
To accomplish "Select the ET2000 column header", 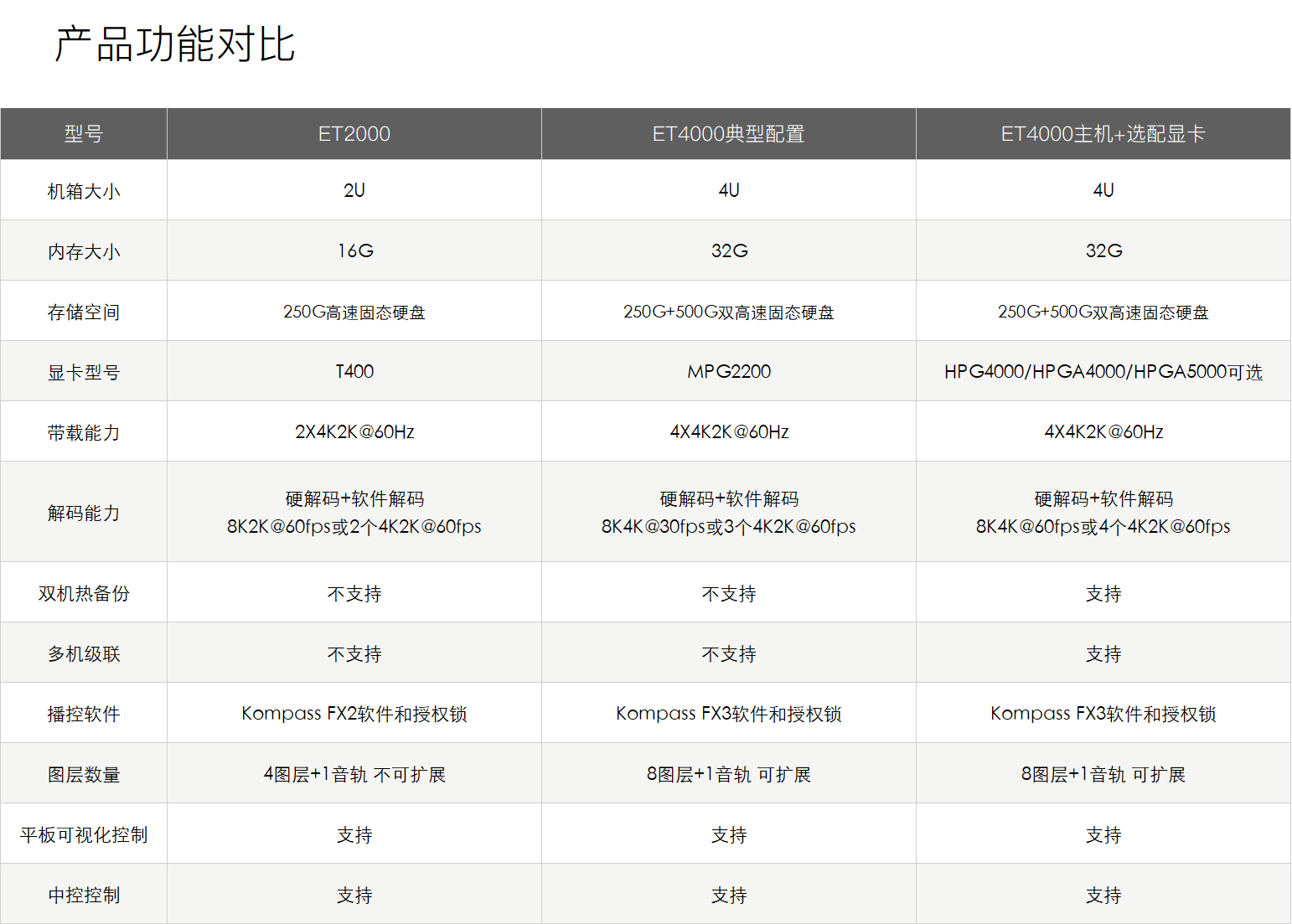I will coord(354,134).
